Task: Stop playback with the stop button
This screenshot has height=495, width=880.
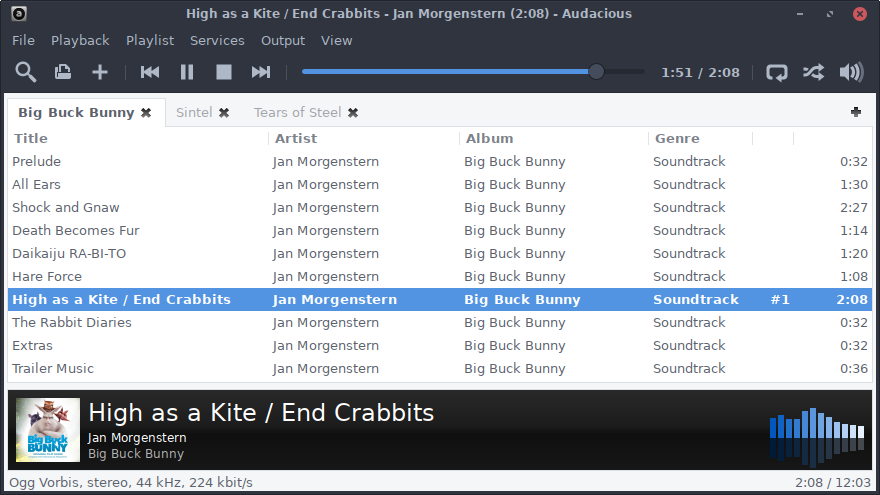Action: coord(224,72)
